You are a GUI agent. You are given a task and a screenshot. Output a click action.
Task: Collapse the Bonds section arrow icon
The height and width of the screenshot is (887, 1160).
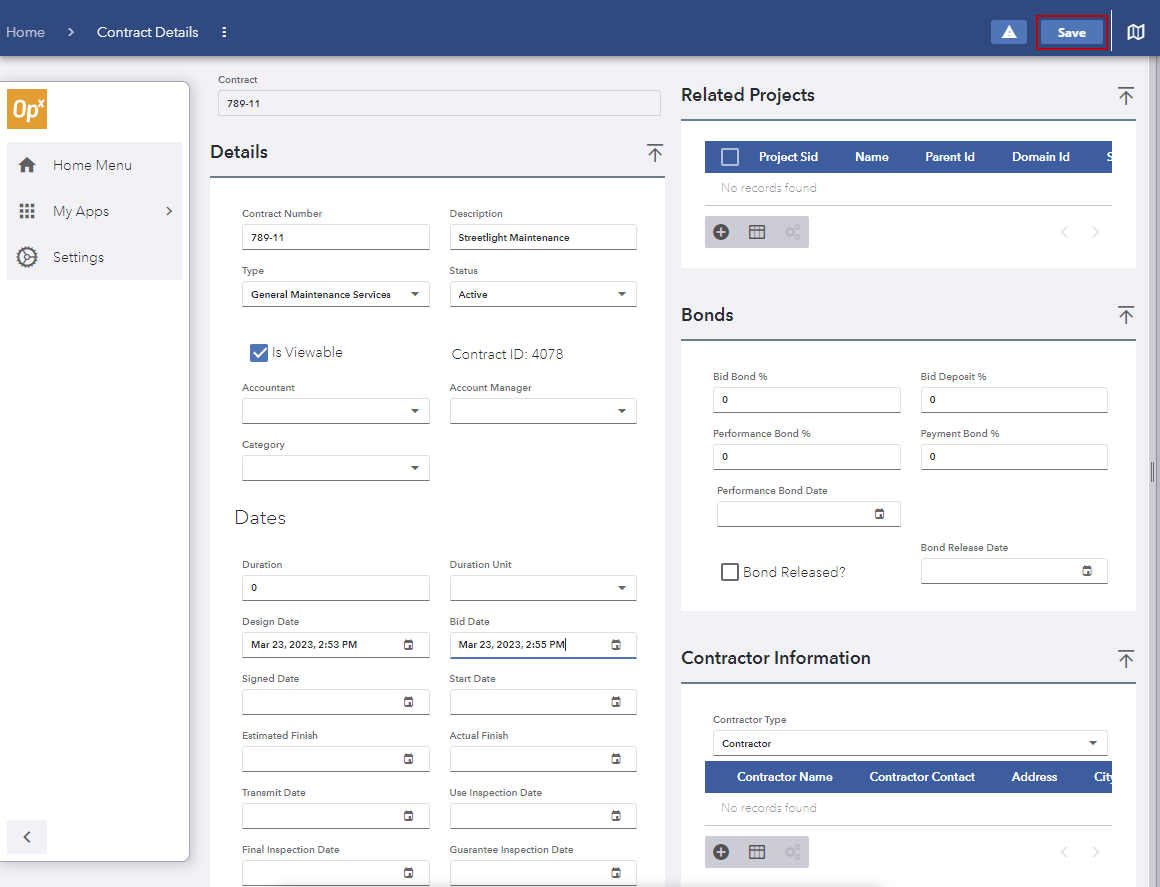pyautogui.click(x=1125, y=315)
